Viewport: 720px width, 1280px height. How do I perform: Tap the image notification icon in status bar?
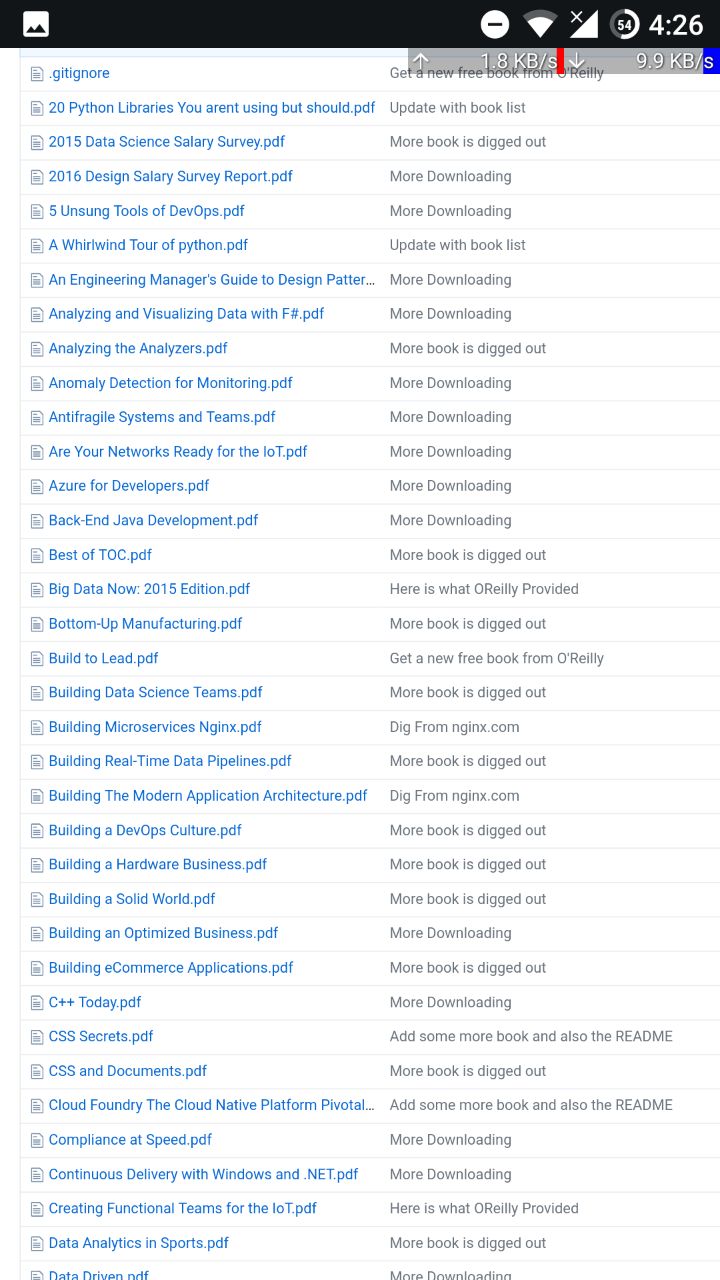coord(36,24)
